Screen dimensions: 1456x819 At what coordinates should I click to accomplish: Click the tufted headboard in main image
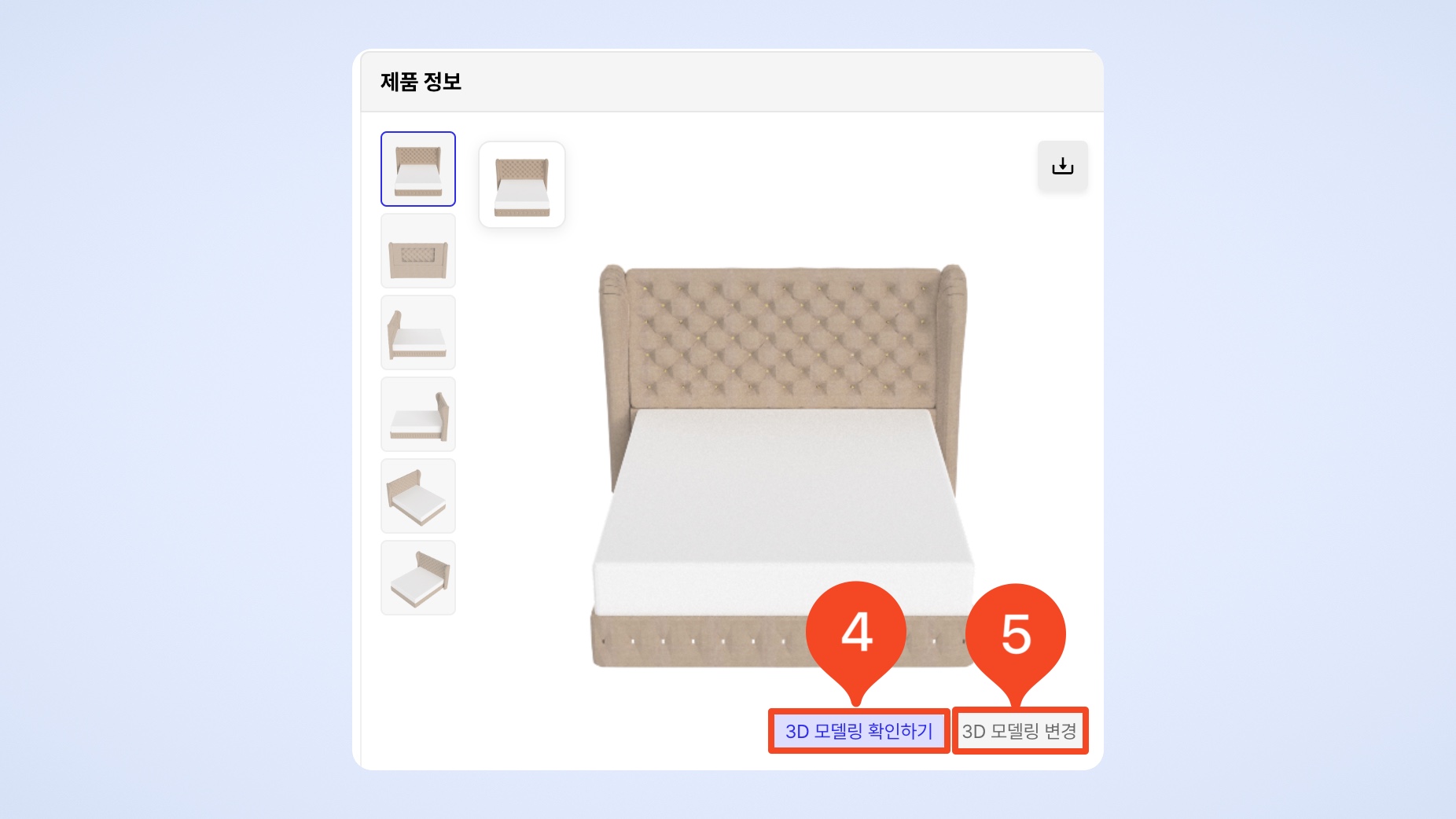click(x=785, y=338)
